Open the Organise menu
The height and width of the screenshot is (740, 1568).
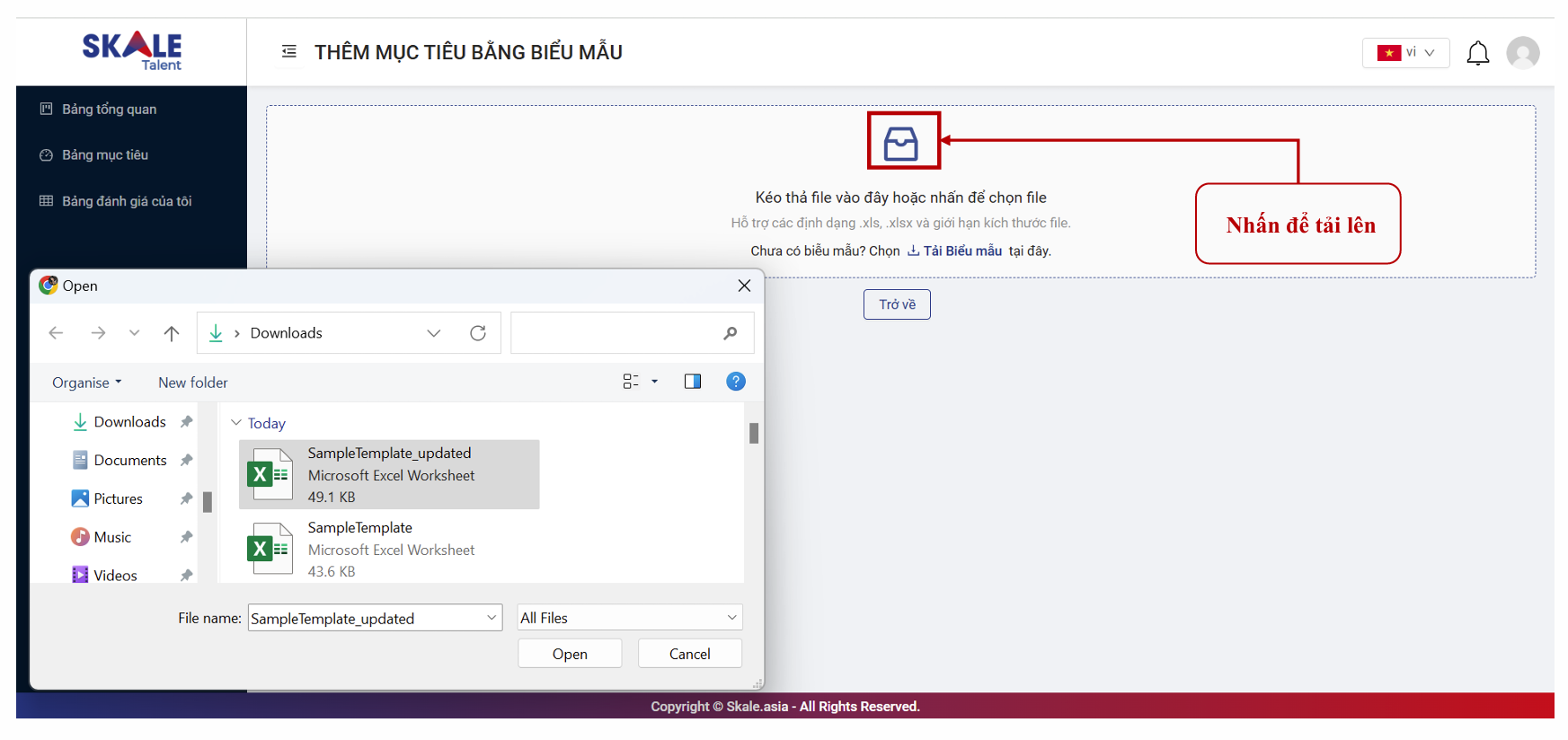tap(86, 383)
